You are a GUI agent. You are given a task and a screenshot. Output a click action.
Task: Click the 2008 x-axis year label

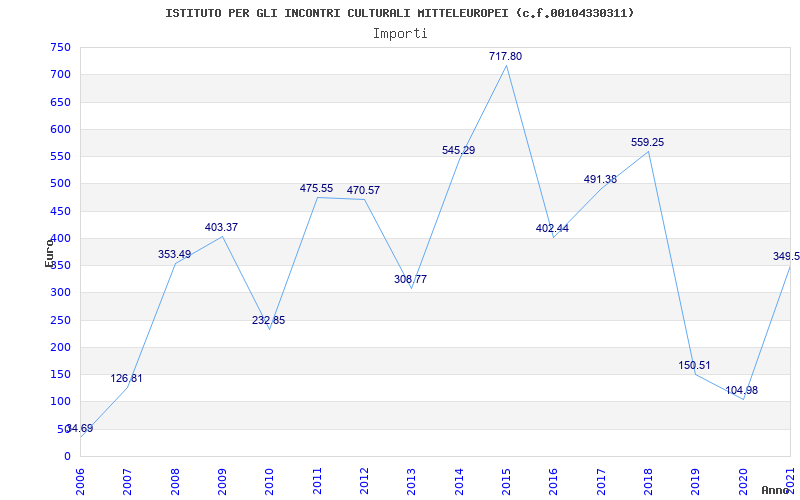point(175,481)
